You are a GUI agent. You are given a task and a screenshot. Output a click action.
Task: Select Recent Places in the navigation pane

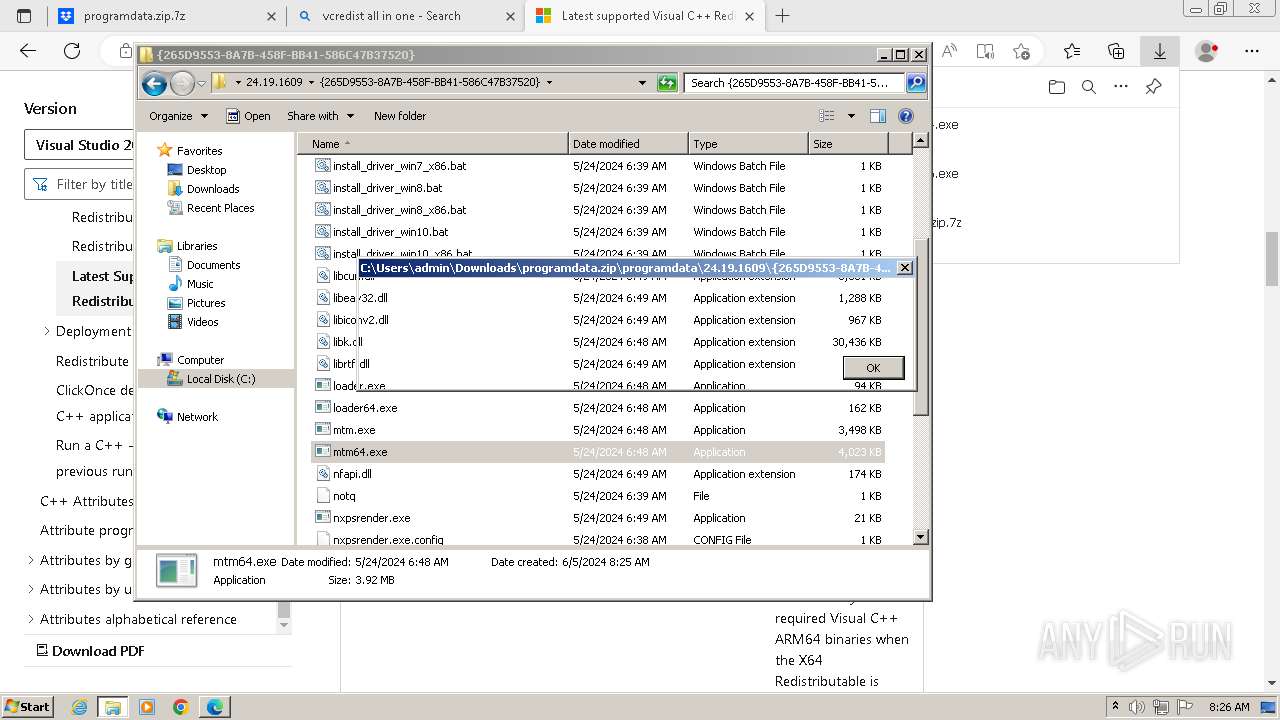[220, 208]
